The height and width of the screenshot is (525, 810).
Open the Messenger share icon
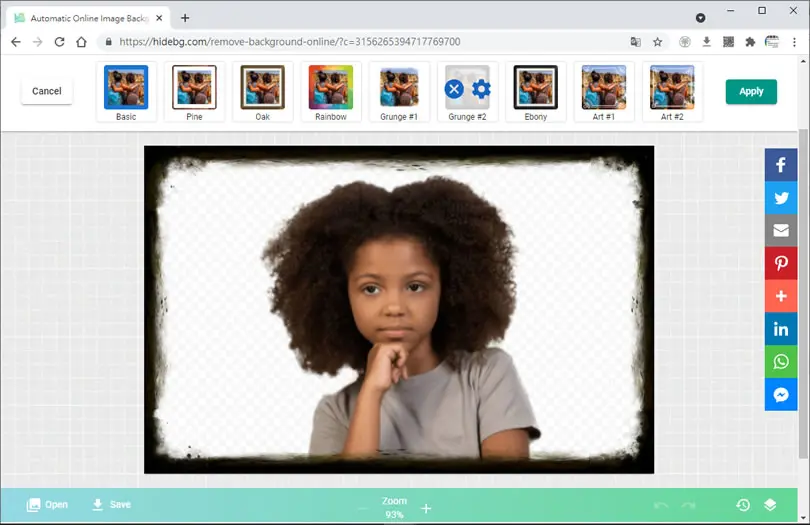pyautogui.click(x=781, y=395)
